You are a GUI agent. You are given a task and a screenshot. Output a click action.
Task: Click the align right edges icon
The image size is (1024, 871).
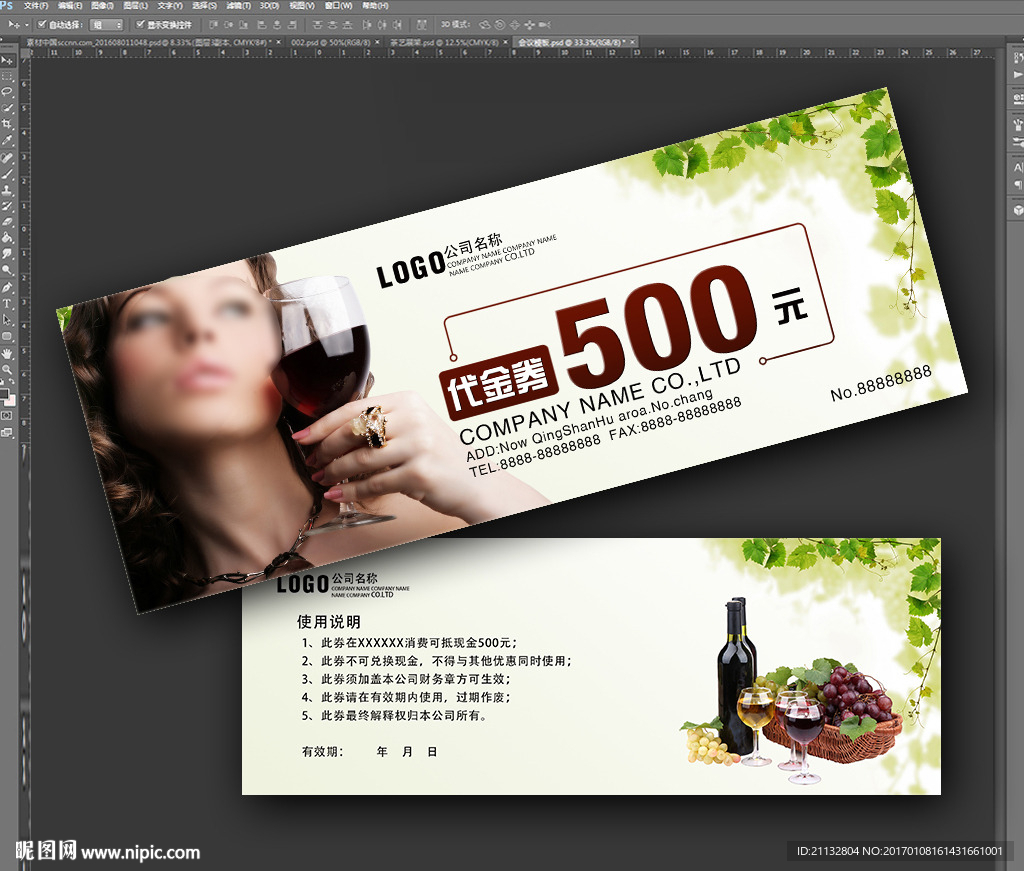point(292,25)
